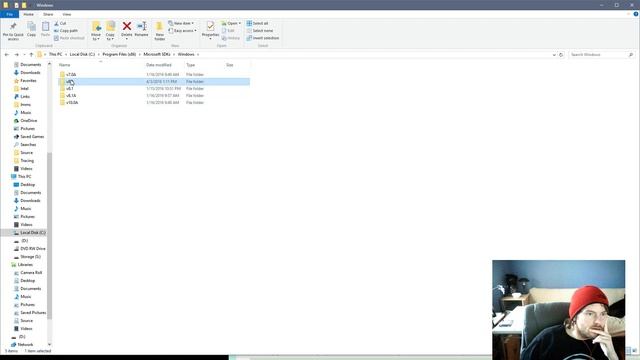
Task: Switch to the View ribbon tab
Action: tap(67, 14)
